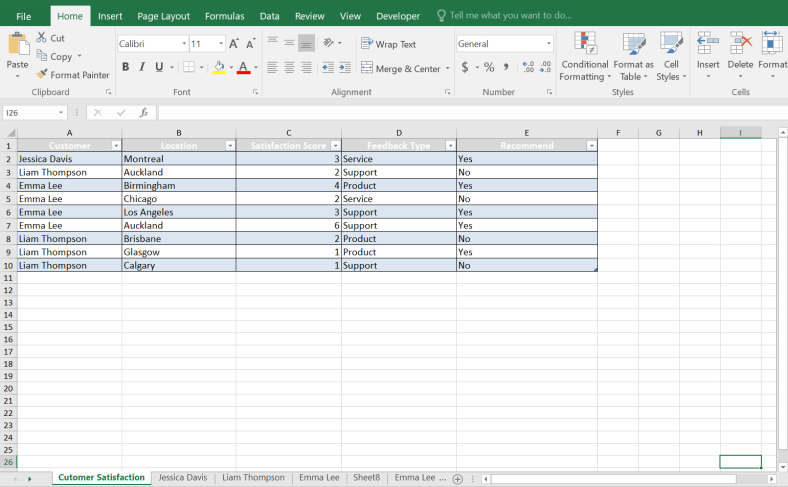Click the Name Box showing I26
788x487 pixels.
(x=30, y=113)
